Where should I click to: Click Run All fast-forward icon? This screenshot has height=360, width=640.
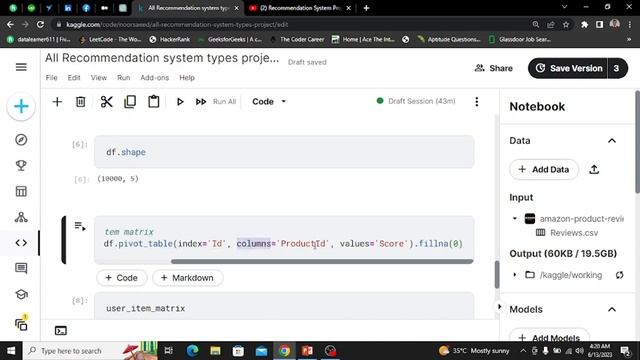click(201, 102)
